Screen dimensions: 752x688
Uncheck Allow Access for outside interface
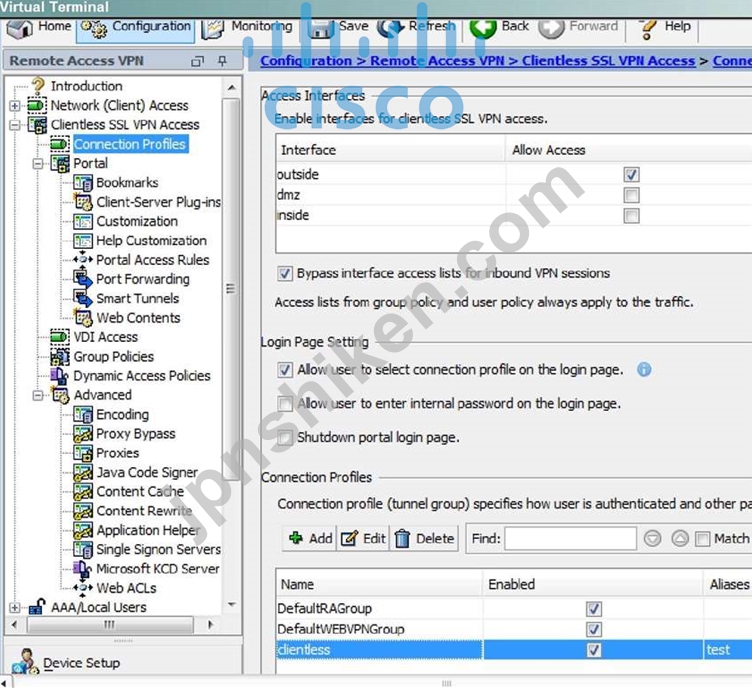[631, 175]
